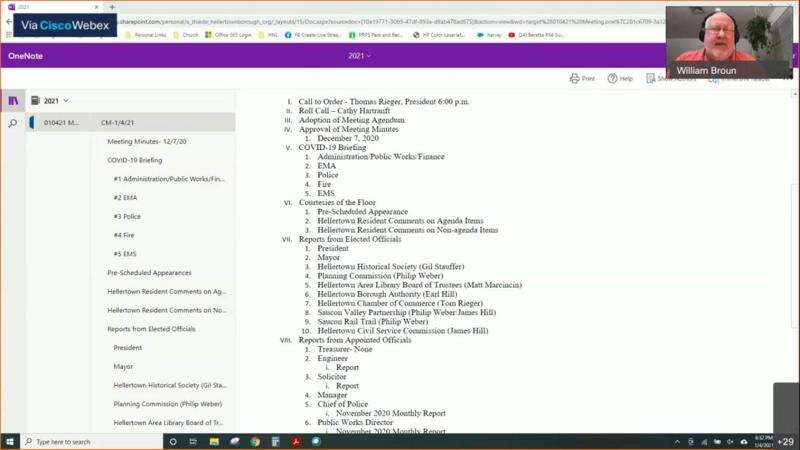The image size is (800, 450).
Task: Click 'Adoption of Meeting Agendum' line
Action: pyautogui.click(x=352, y=120)
